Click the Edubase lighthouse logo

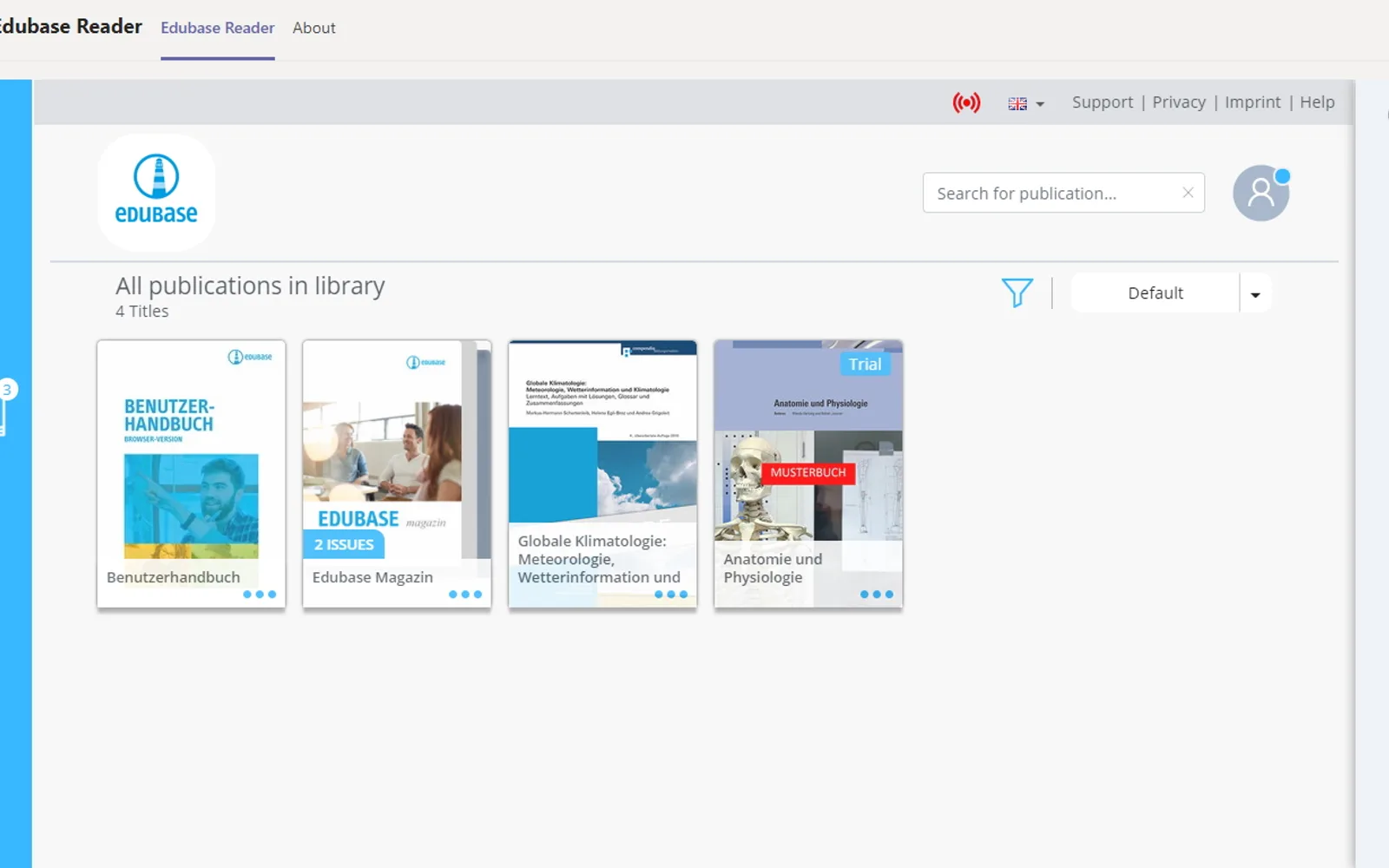[x=156, y=192]
